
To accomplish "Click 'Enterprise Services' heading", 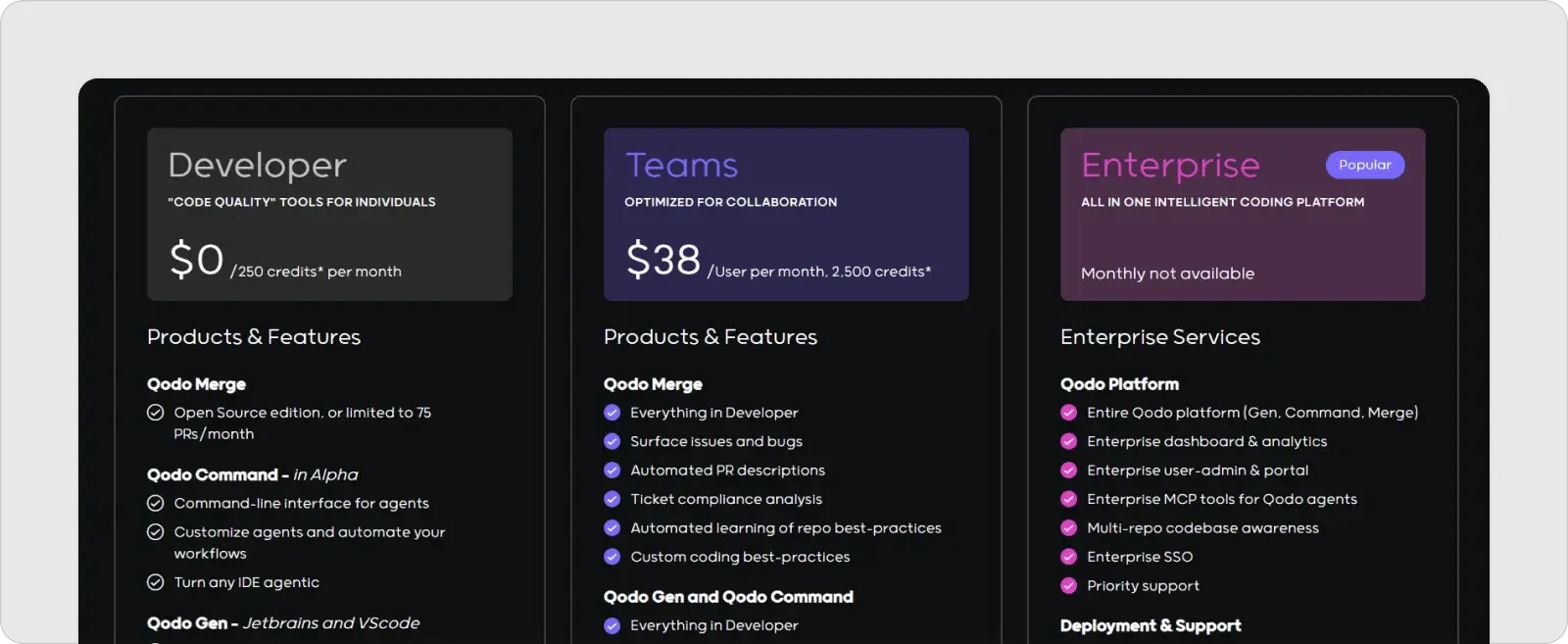I will click(1160, 337).
